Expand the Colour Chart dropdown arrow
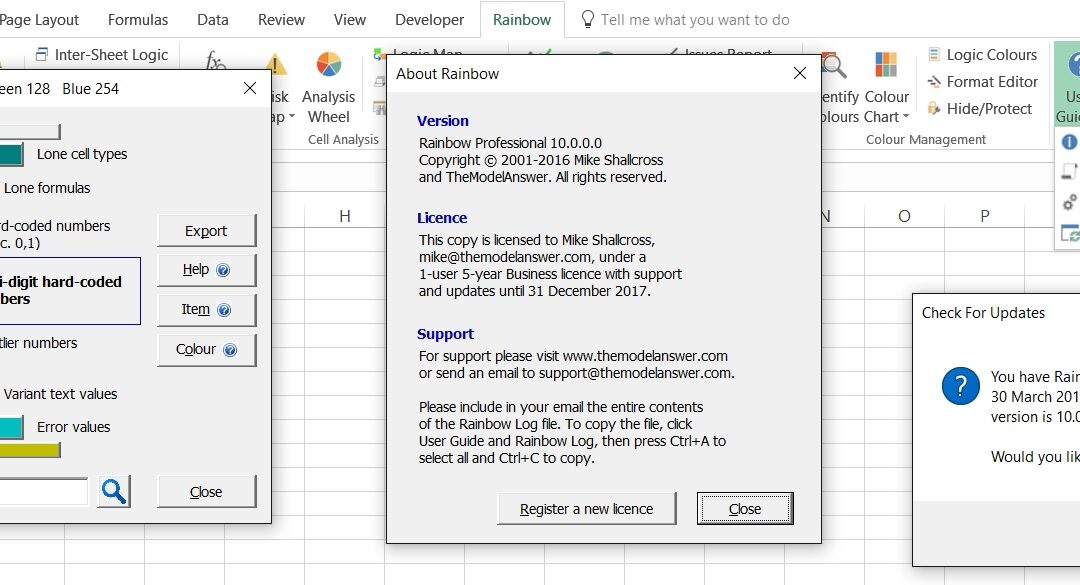Screen dimensions: 1080x585 click(906, 116)
